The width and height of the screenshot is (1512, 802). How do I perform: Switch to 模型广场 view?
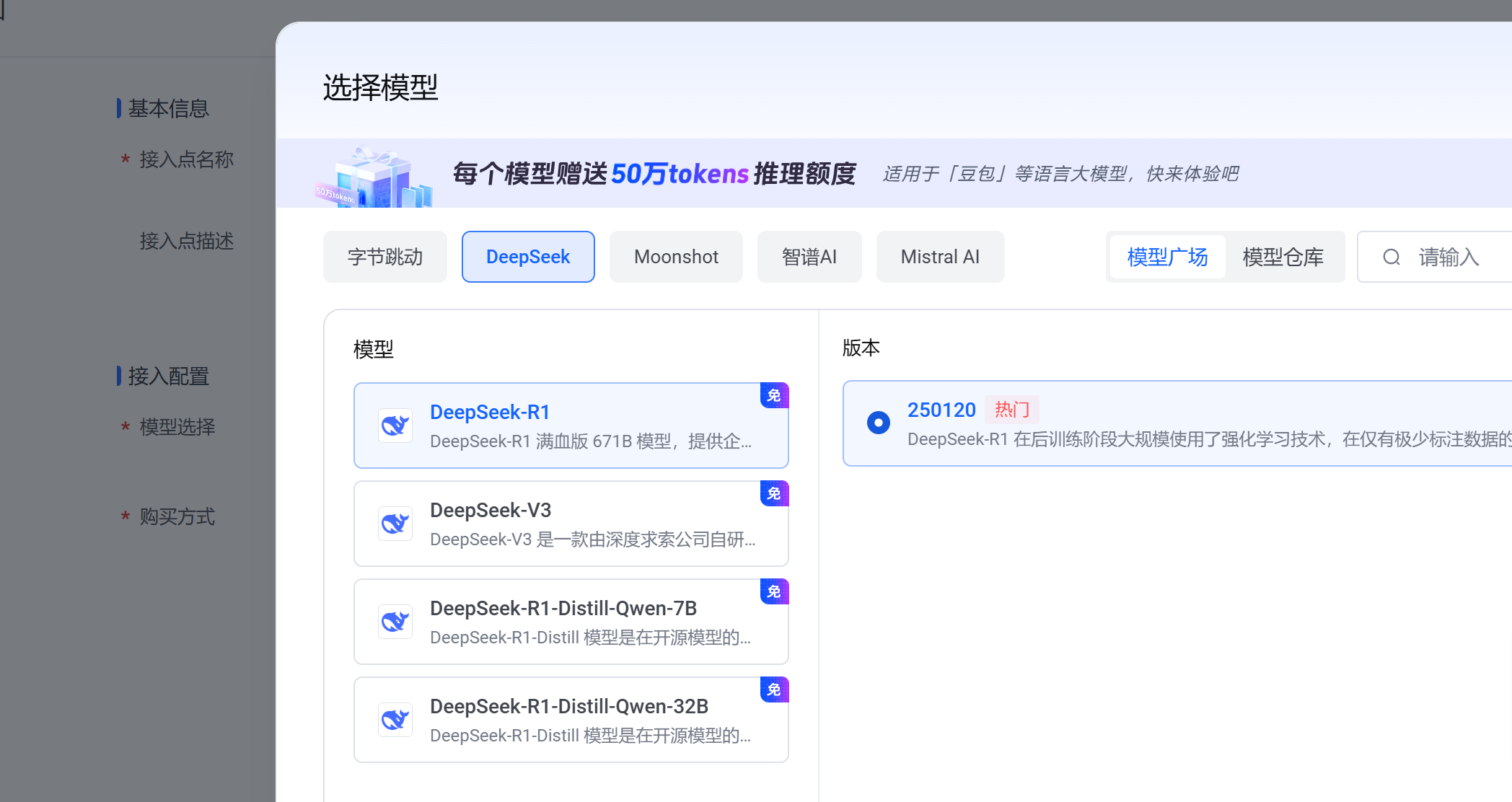pyautogui.click(x=1167, y=257)
